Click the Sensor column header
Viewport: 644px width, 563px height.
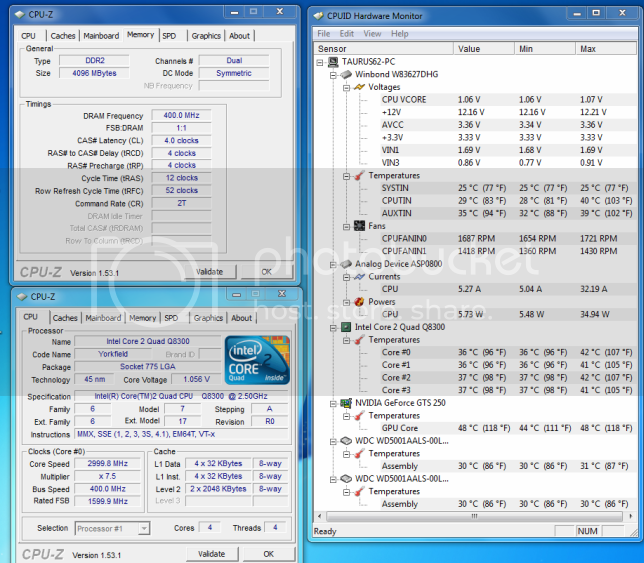click(384, 48)
